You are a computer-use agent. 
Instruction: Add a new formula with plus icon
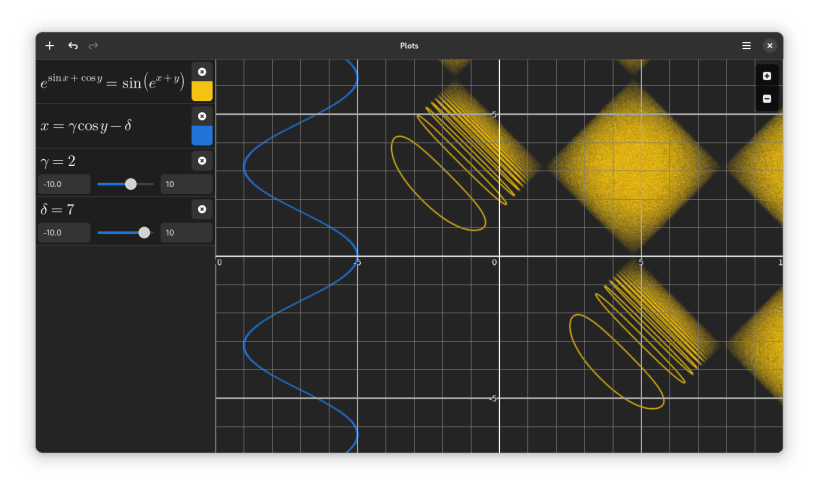(50, 46)
